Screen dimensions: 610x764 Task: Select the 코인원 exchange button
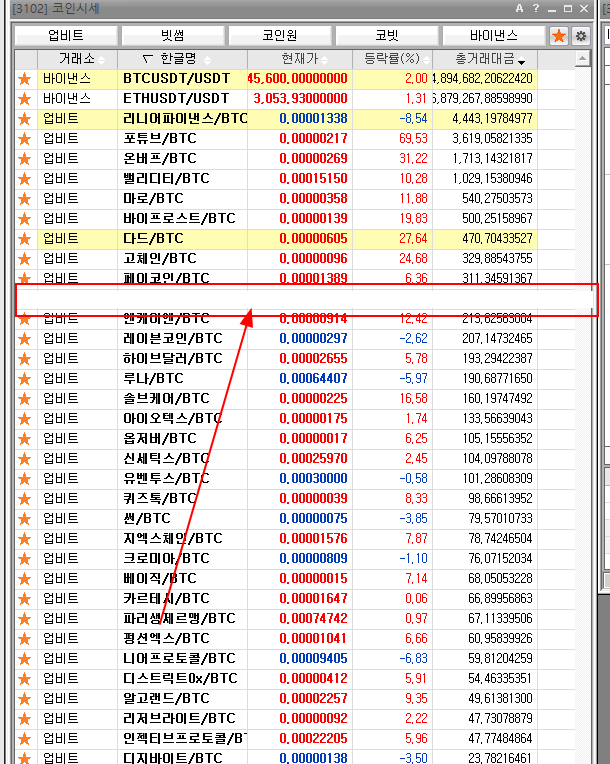279,35
